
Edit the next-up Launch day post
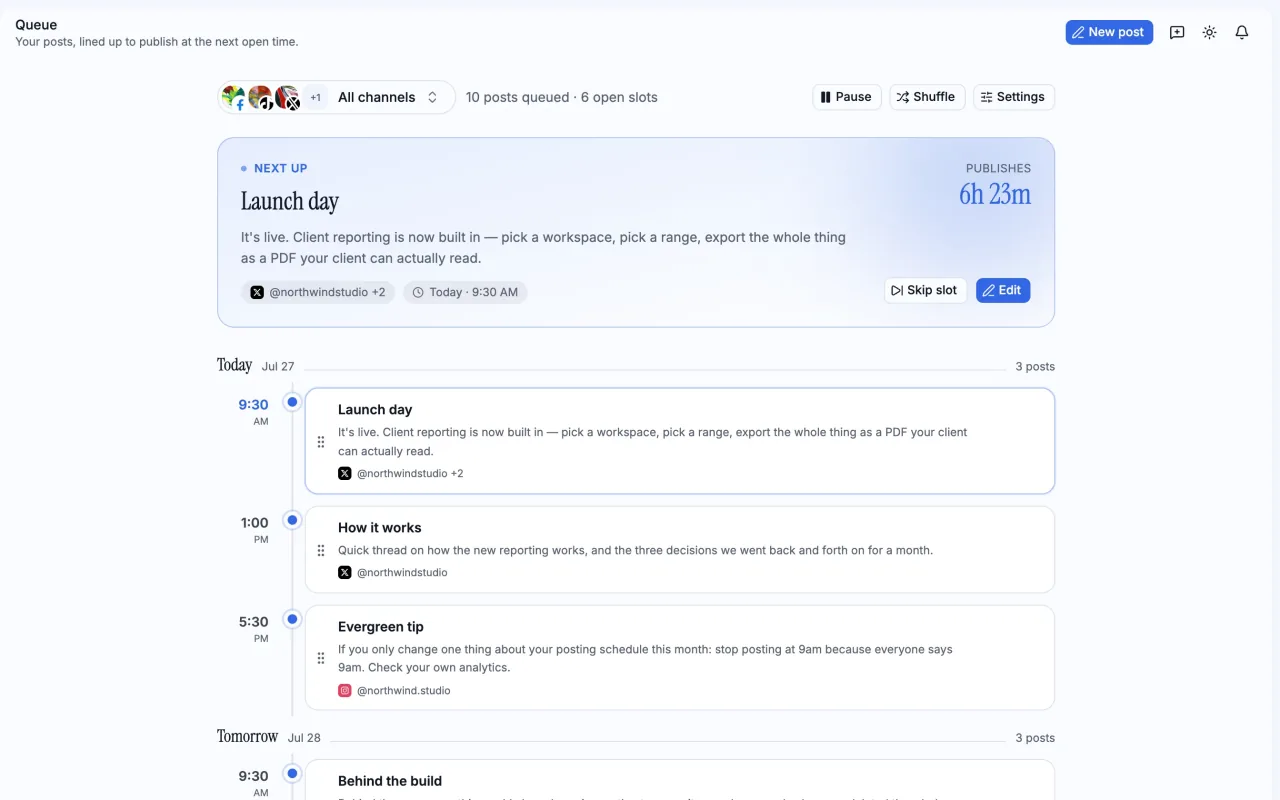pyautogui.click(x=1003, y=290)
